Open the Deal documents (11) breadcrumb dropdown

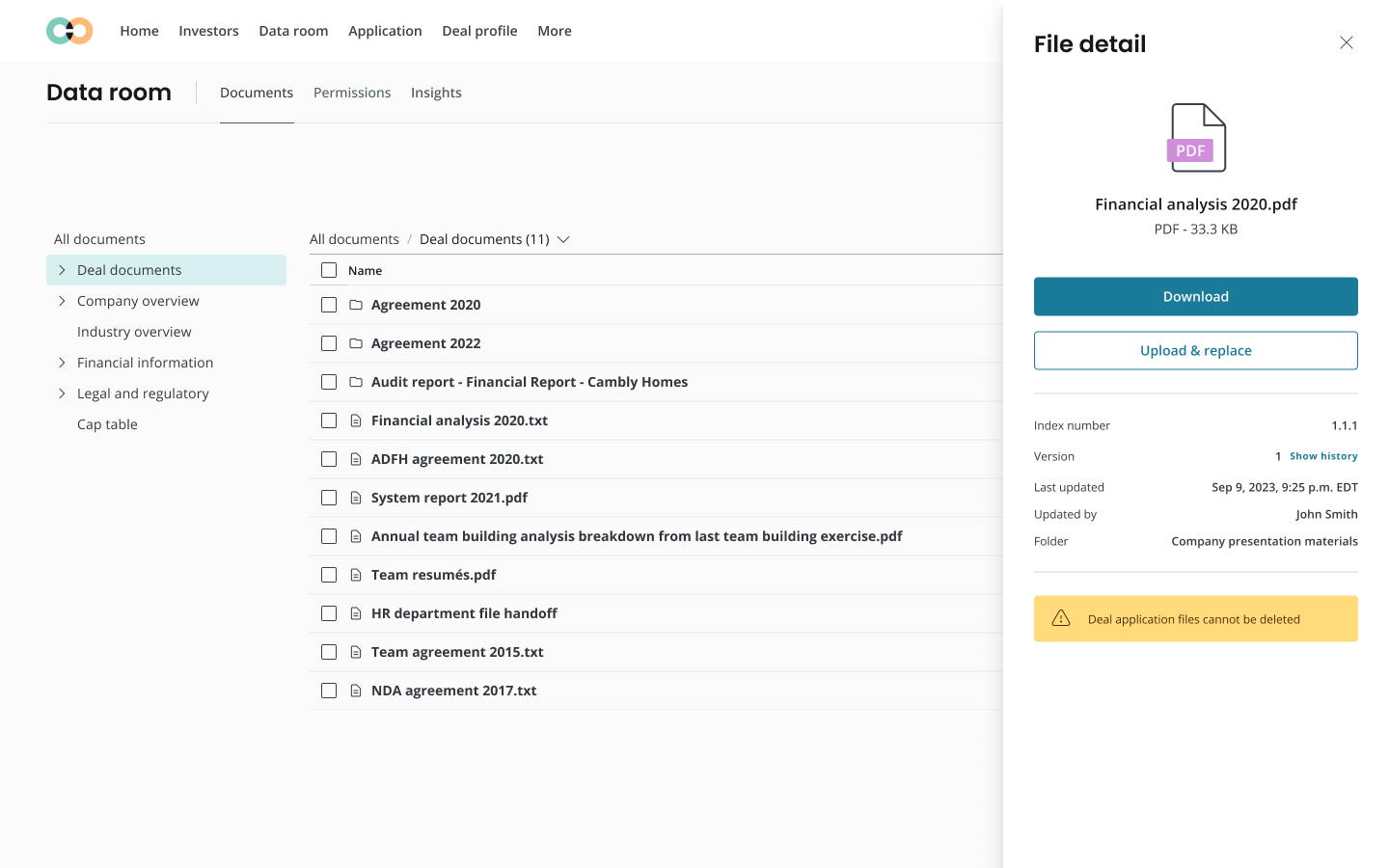pyautogui.click(x=563, y=239)
